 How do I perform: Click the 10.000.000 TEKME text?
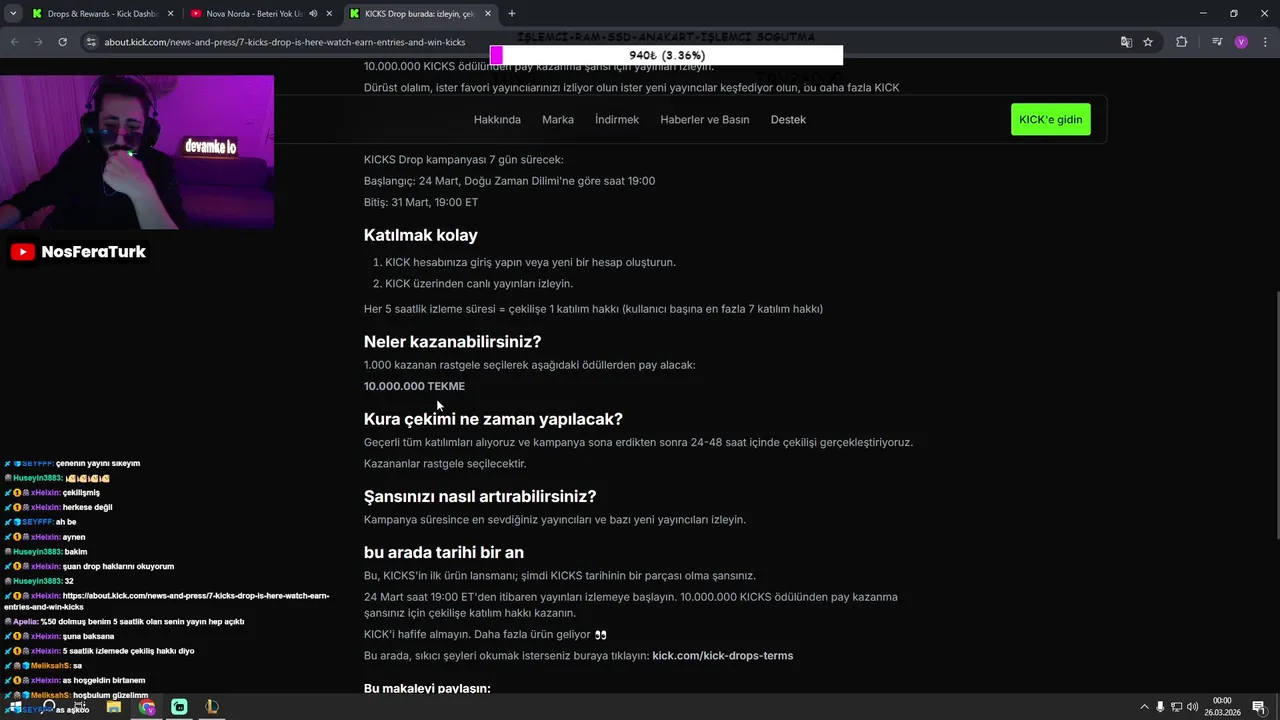(414, 386)
